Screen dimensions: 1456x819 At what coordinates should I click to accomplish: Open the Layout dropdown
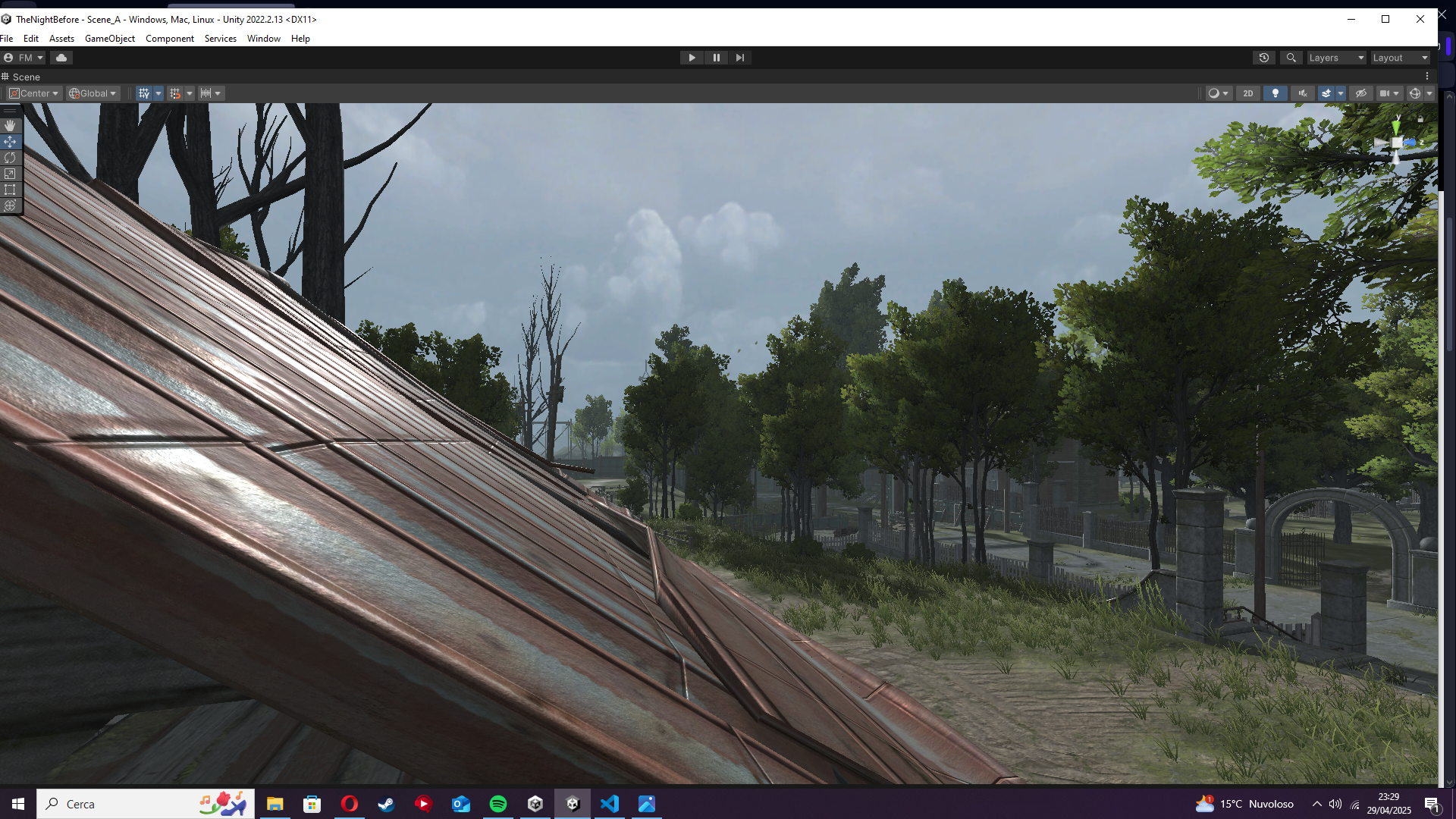point(1400,58)
